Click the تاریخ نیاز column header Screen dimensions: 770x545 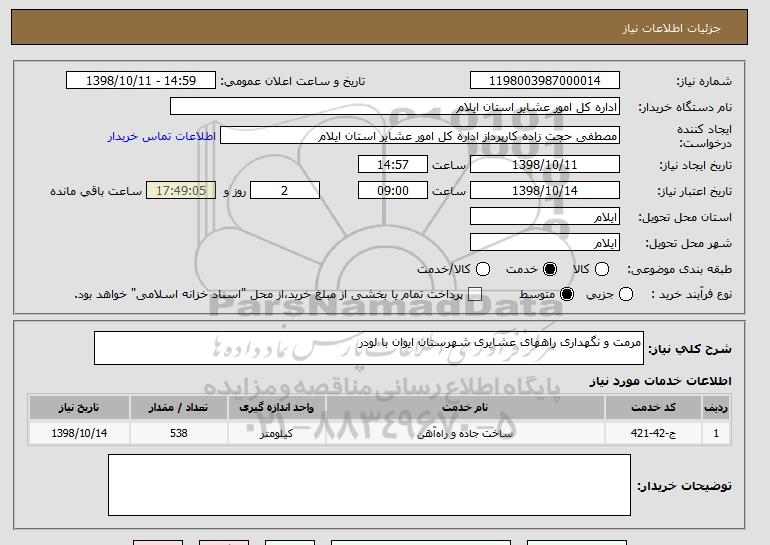point(79,408)
